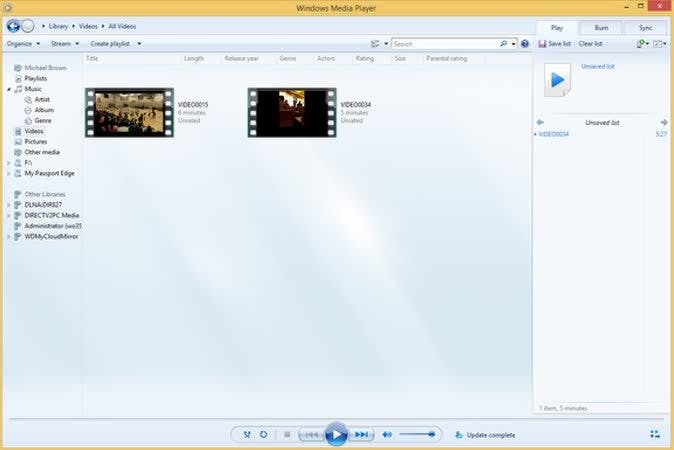
Task: Click the WDMyCloudMirror library icon
Action: click(18, 237)
